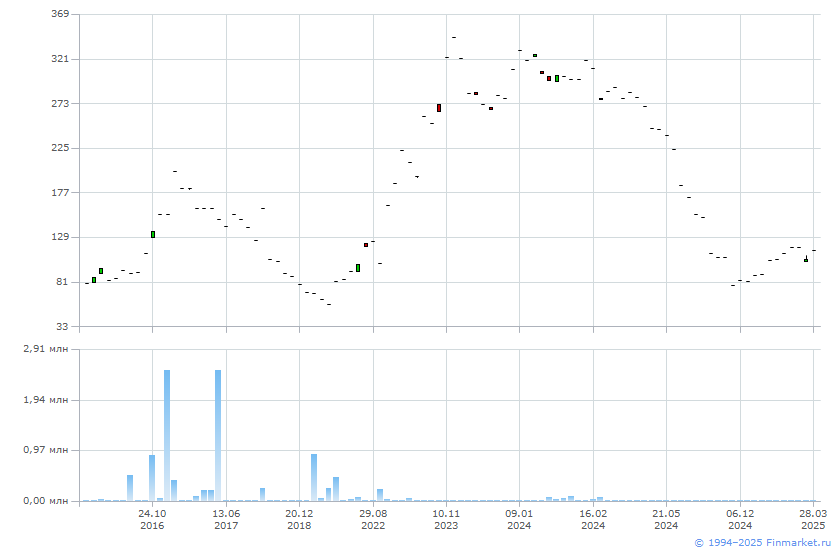Select the 1,94 млн volume label
Screen dimensions: 840x550
click(46, 400)
